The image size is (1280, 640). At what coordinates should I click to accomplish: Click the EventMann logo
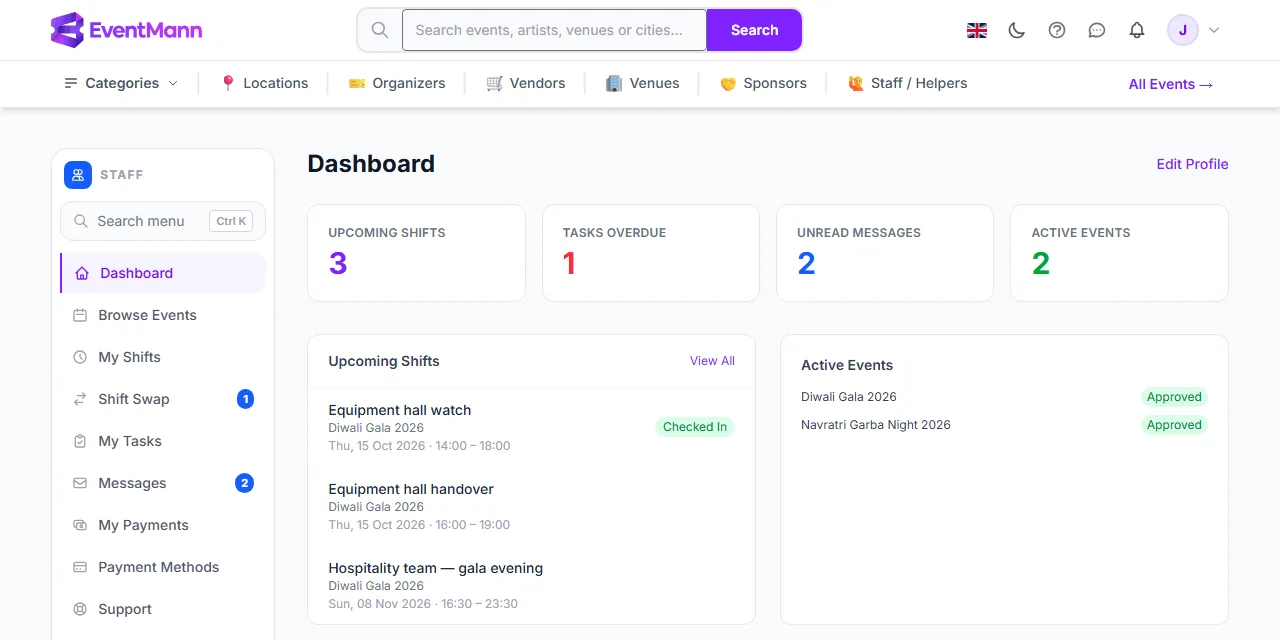[x=126, y=30]
